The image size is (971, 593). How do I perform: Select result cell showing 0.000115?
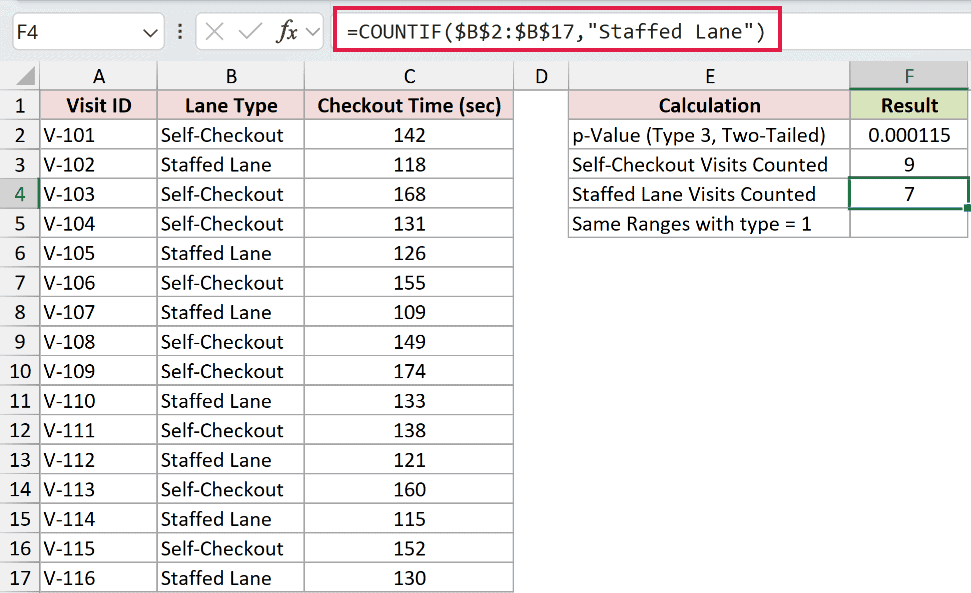coord(909,135)
